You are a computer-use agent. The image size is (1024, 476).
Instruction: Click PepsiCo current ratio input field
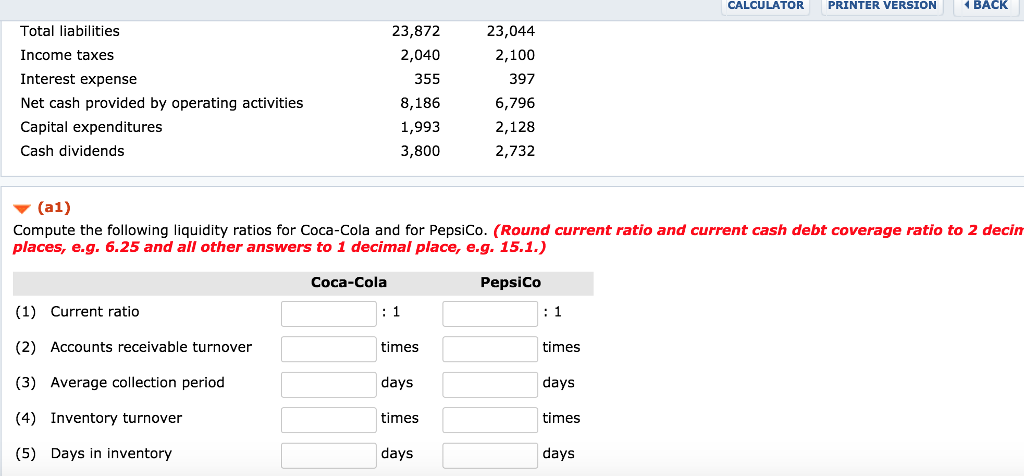coord(490,313)
